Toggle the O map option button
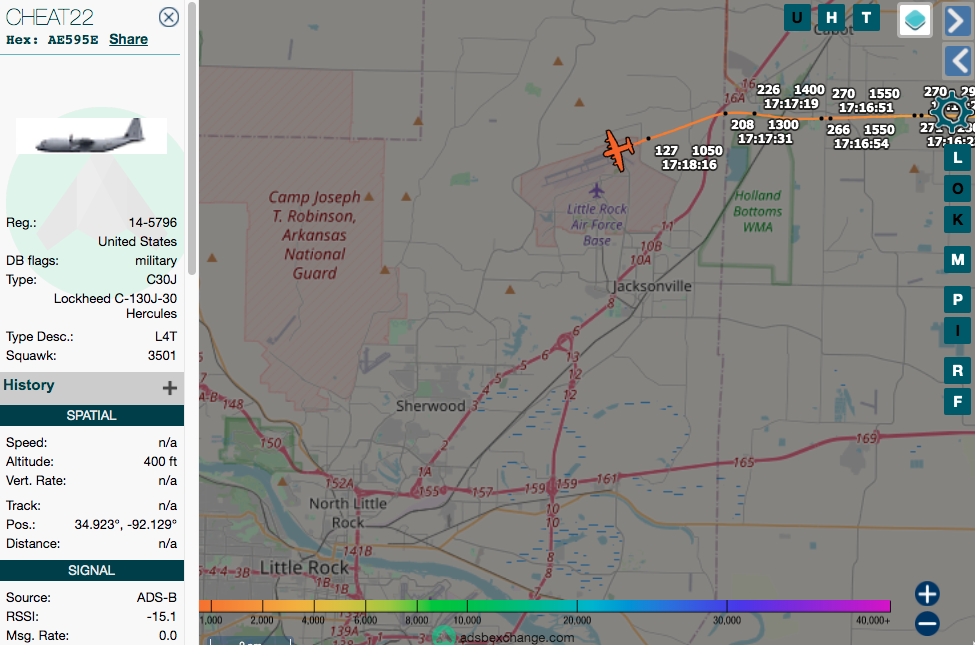The width and height of the screenshot is (975, 645). (x=958, y=188)
